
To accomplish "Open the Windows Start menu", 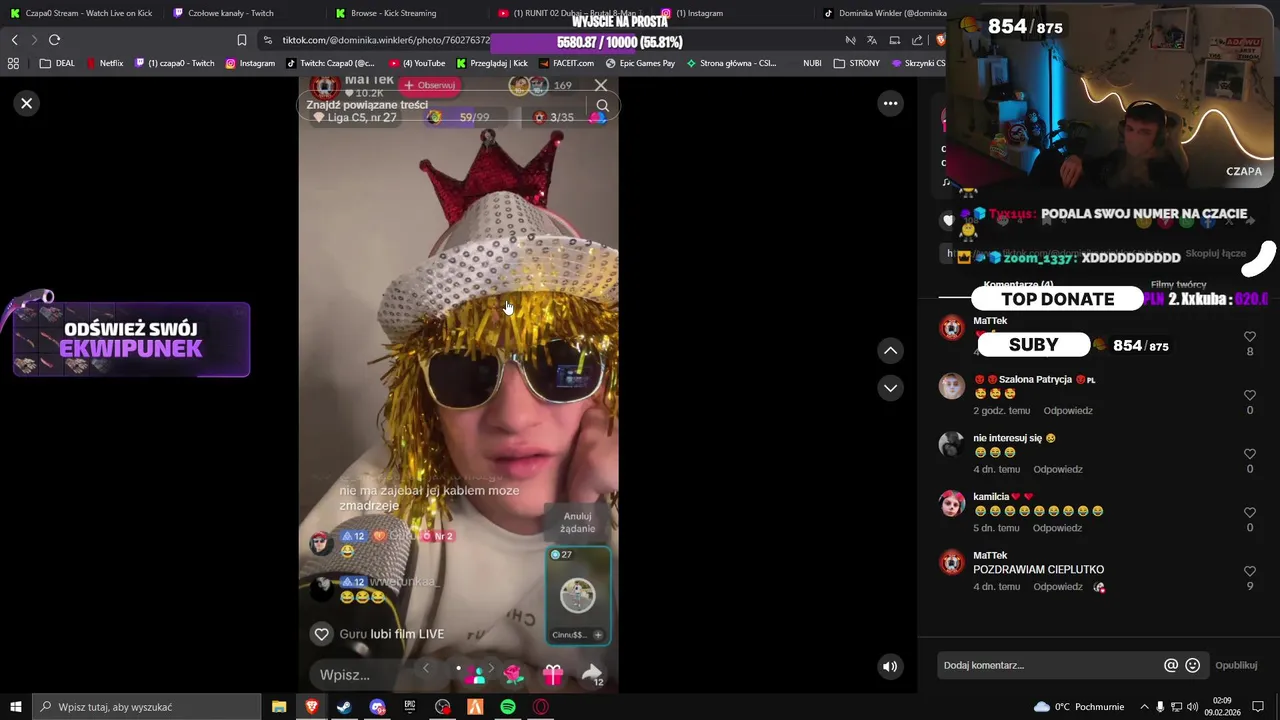I will [15, 707].
